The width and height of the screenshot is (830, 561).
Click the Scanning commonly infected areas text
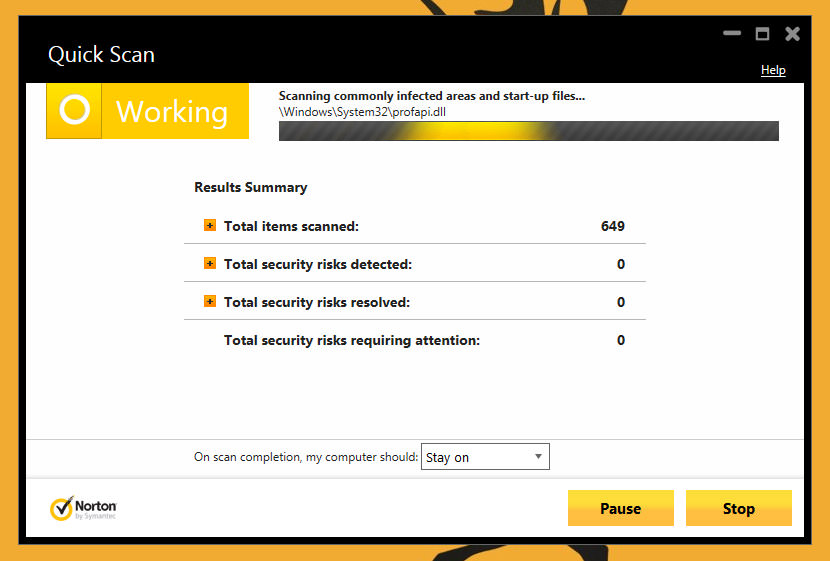pos(431,96)
